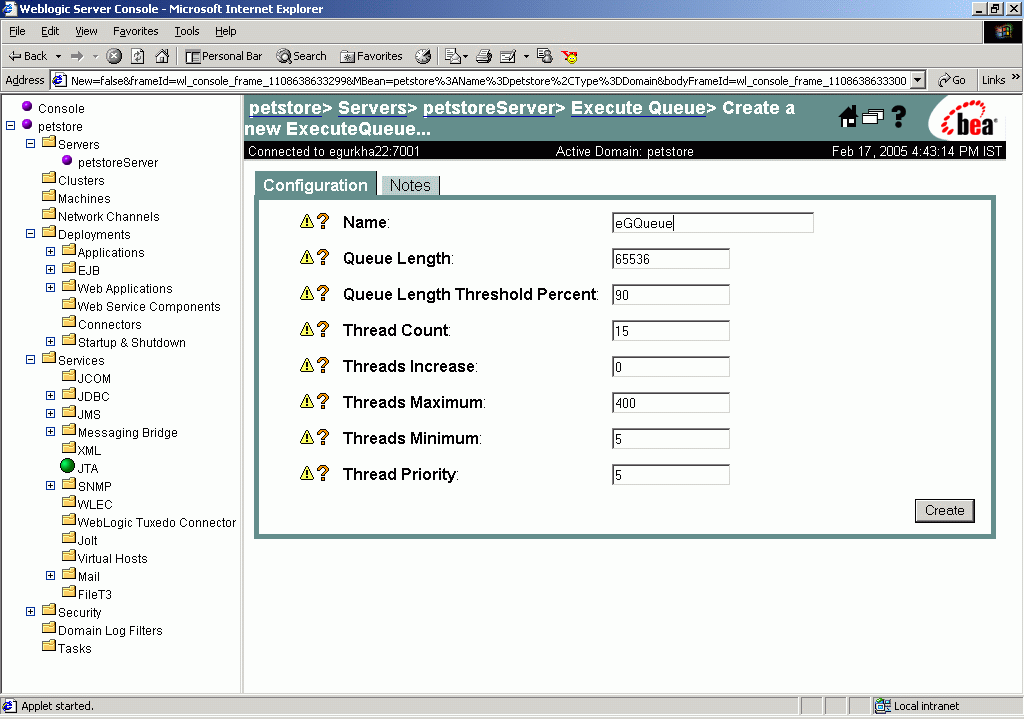This screenshot has width=1024, height=719.
Task: Click warning icon beside Threads Maximum
Action: (x=307, y=401)
